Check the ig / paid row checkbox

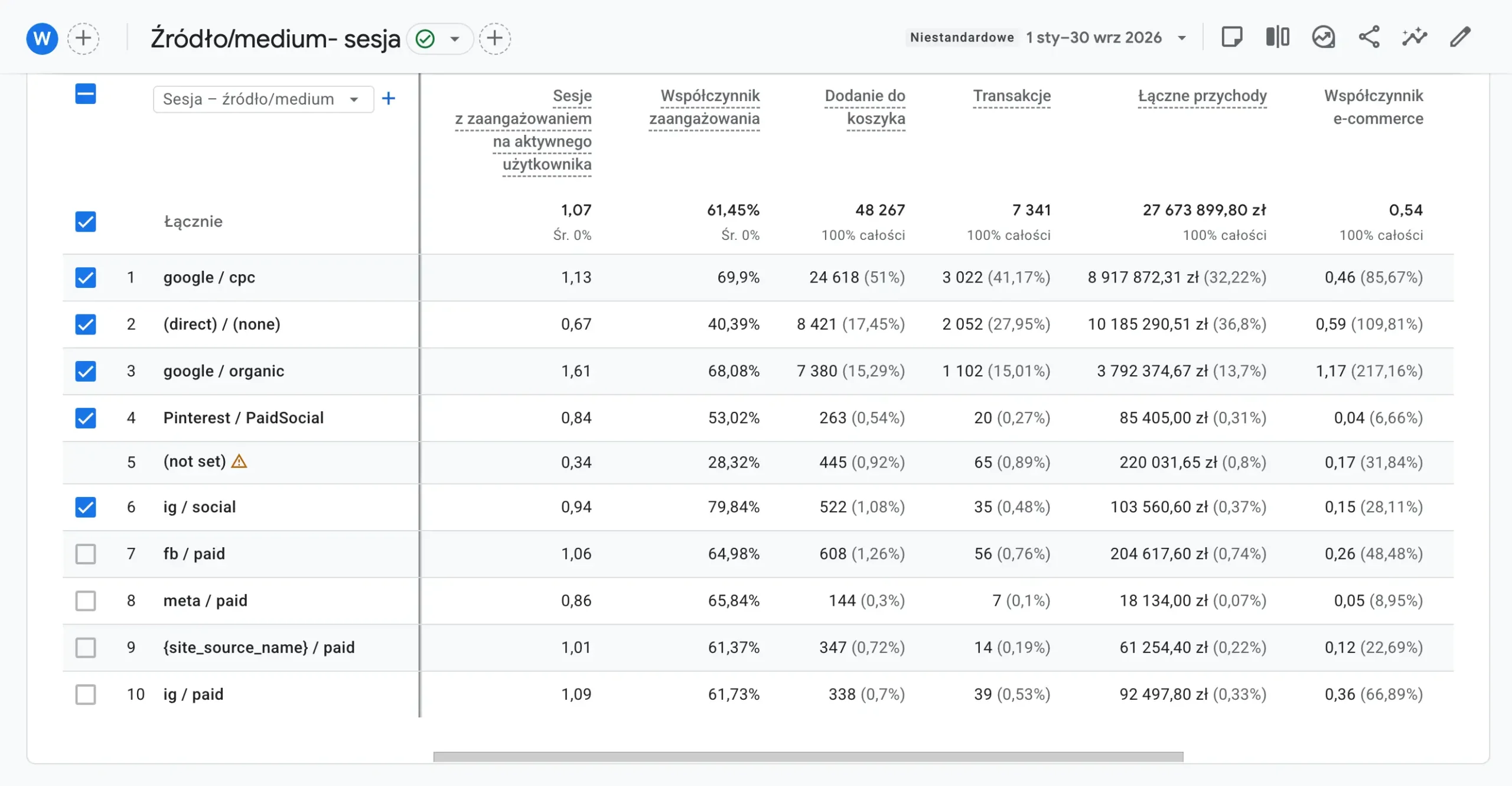86,694
